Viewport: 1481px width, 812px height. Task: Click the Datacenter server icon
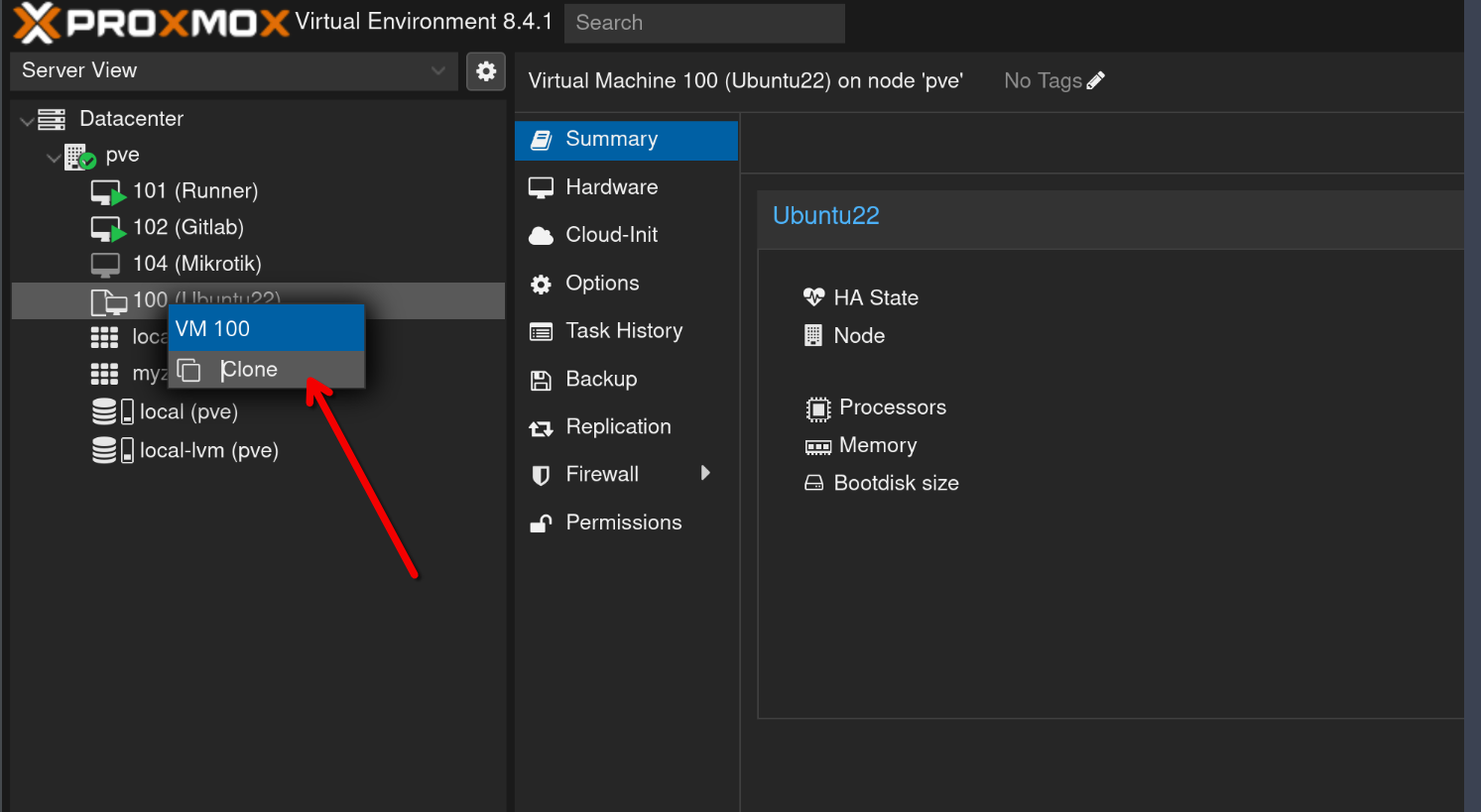[x=52, y=119]
